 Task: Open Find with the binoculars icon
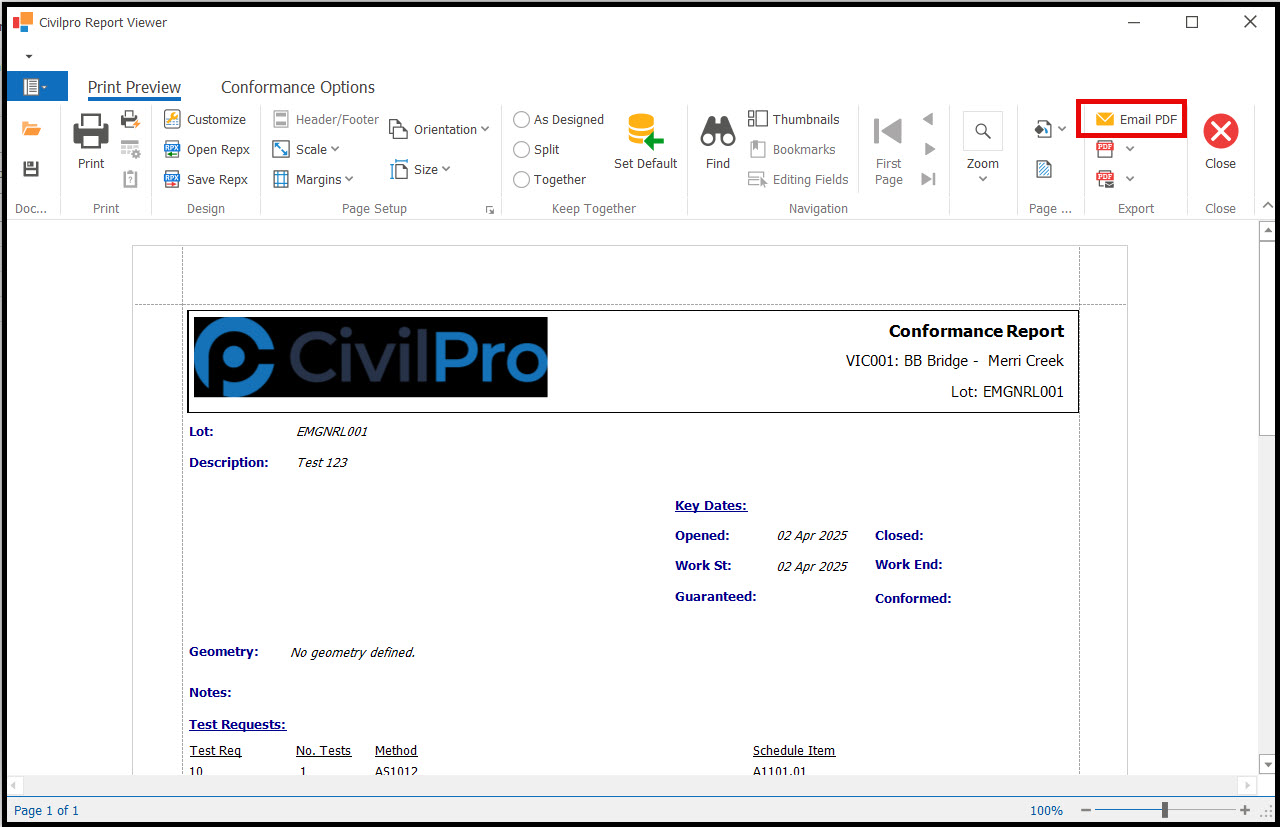point(718,142)
